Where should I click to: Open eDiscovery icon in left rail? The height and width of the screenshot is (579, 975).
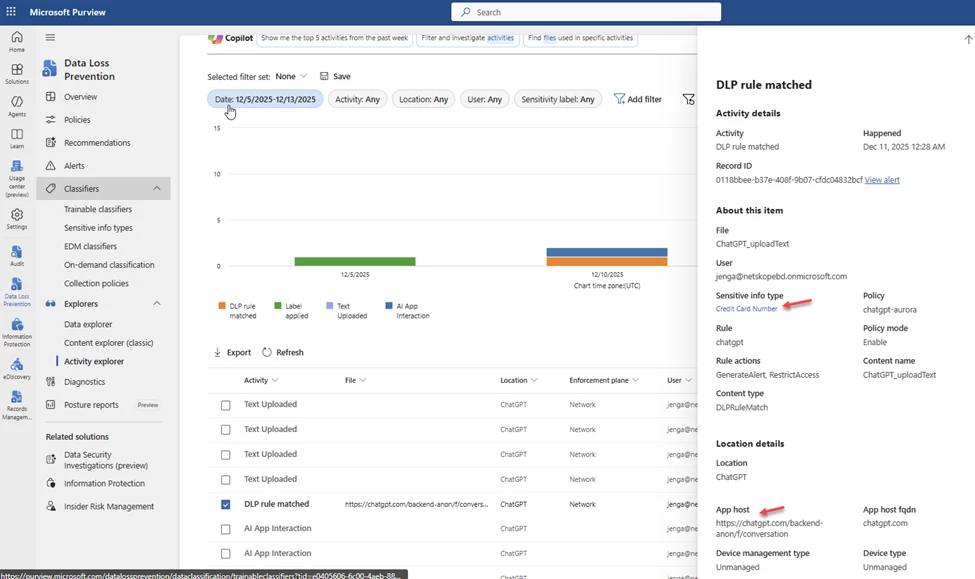(x=17, y=365)
